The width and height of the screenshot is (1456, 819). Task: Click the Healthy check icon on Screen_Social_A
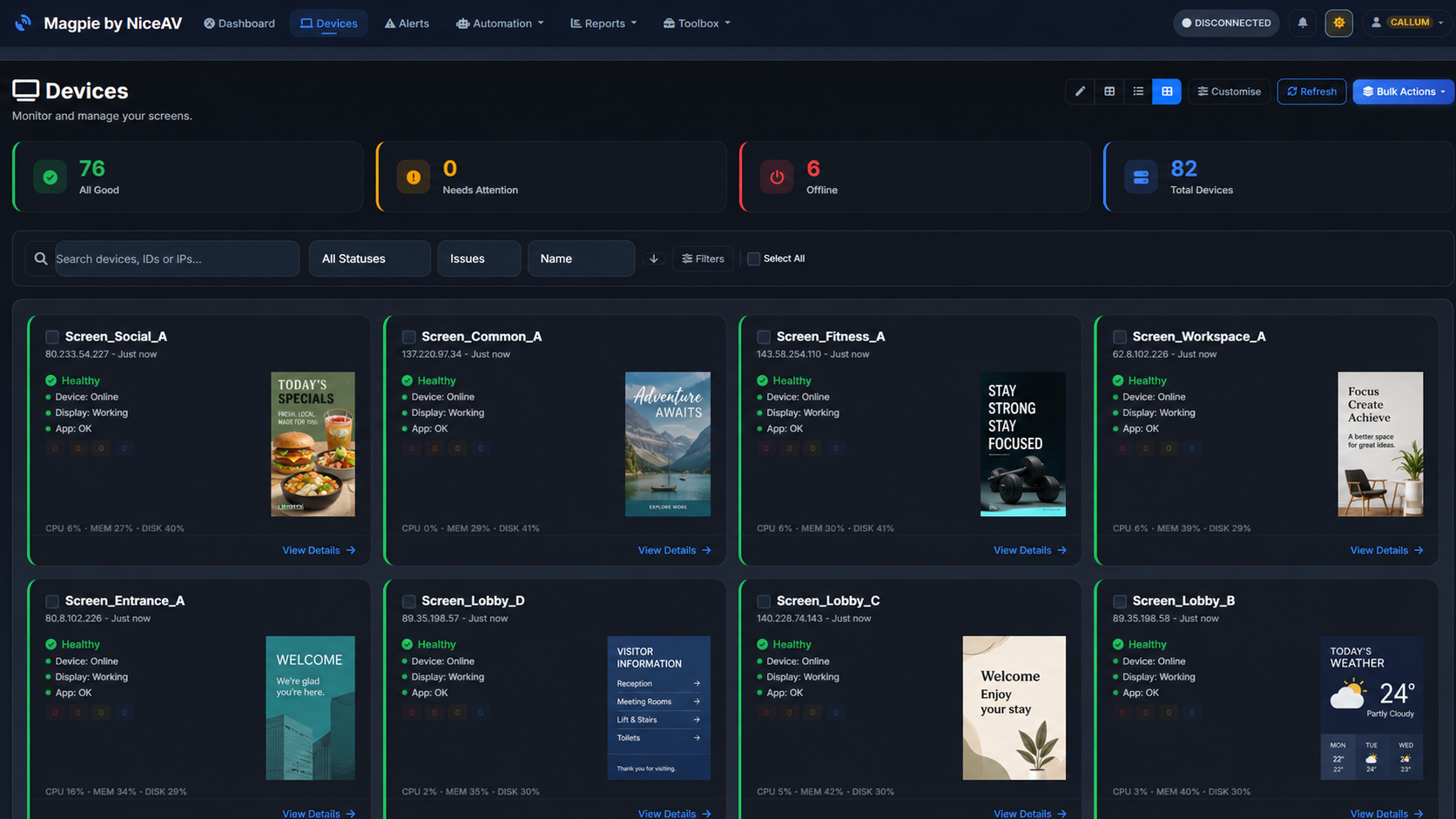(51, 380)
